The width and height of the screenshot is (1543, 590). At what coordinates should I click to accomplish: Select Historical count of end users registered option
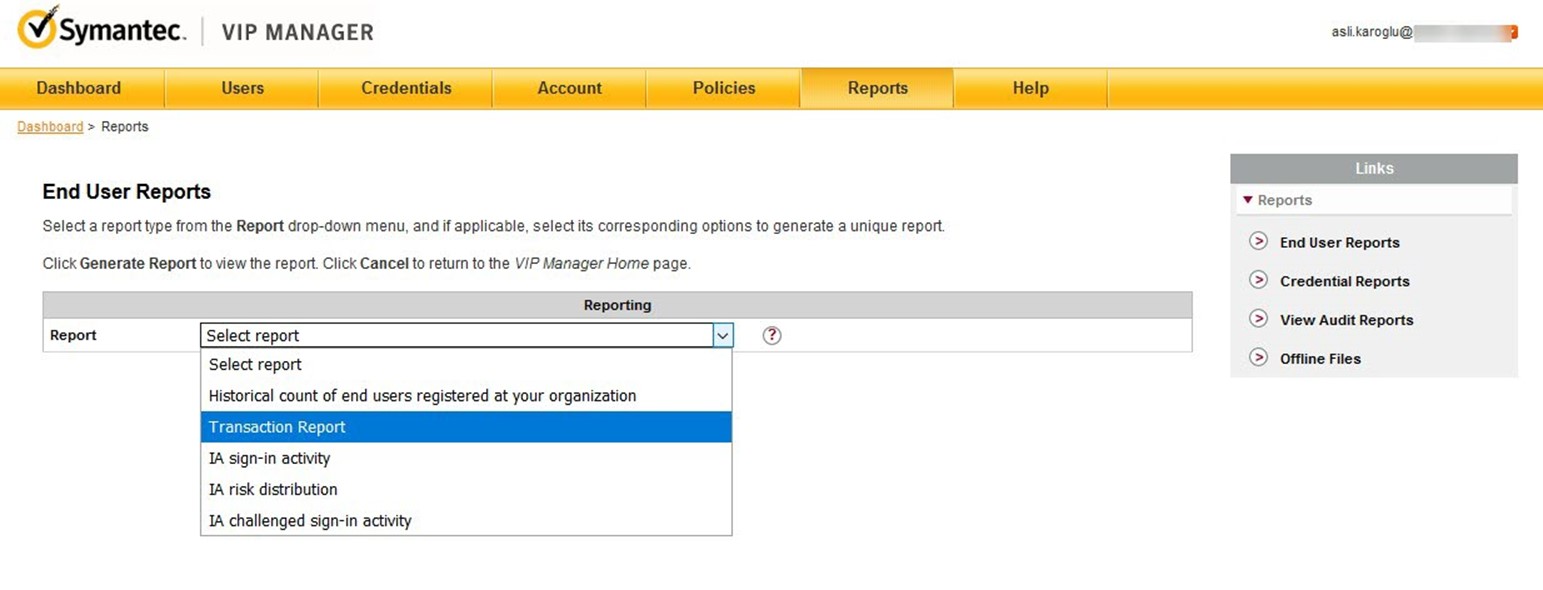[x=466, y=396]
